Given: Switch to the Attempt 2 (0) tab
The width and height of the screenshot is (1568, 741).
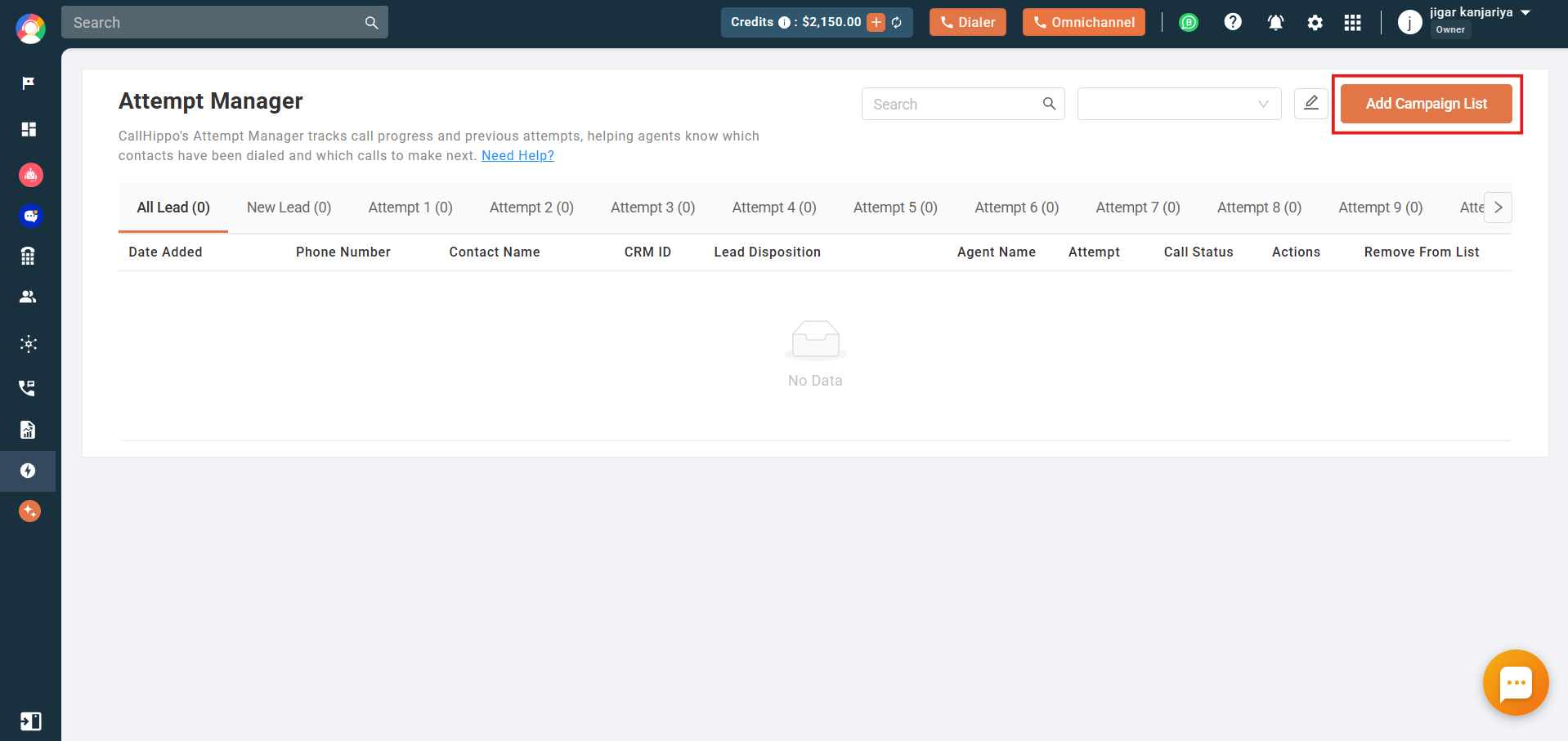Looking at the screenshot, I should tap(531, 208).
